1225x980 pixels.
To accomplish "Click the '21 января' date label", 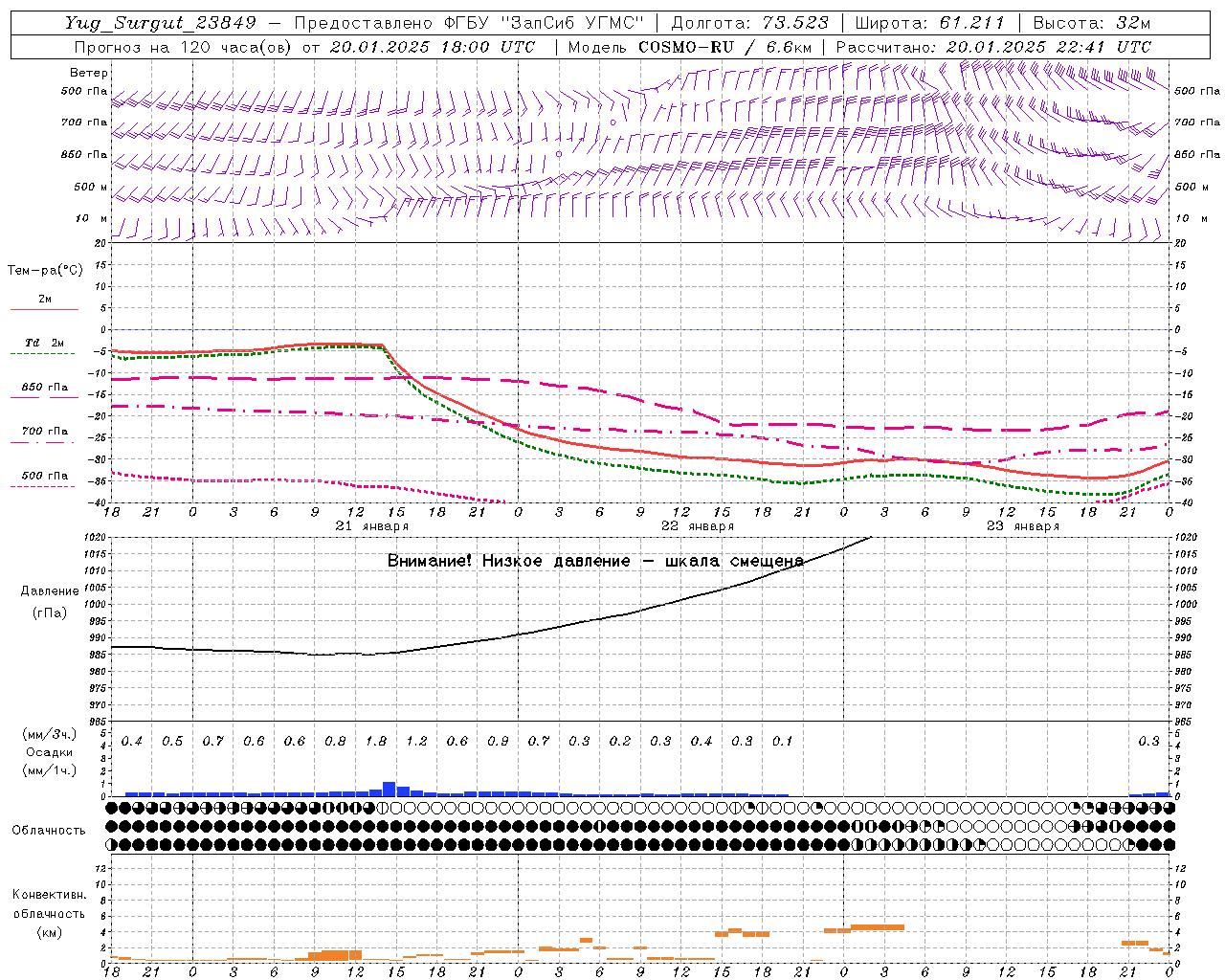I will click(371, 526).
